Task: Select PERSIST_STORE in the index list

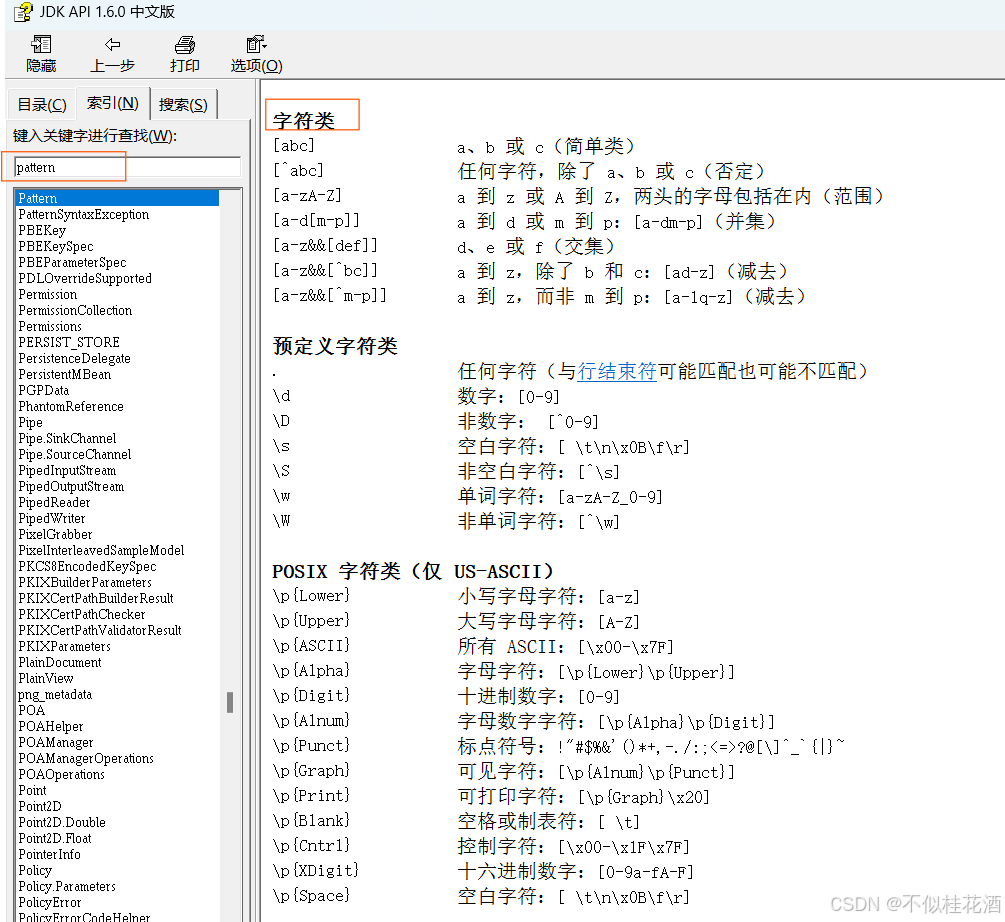Action: coord(69,343)
